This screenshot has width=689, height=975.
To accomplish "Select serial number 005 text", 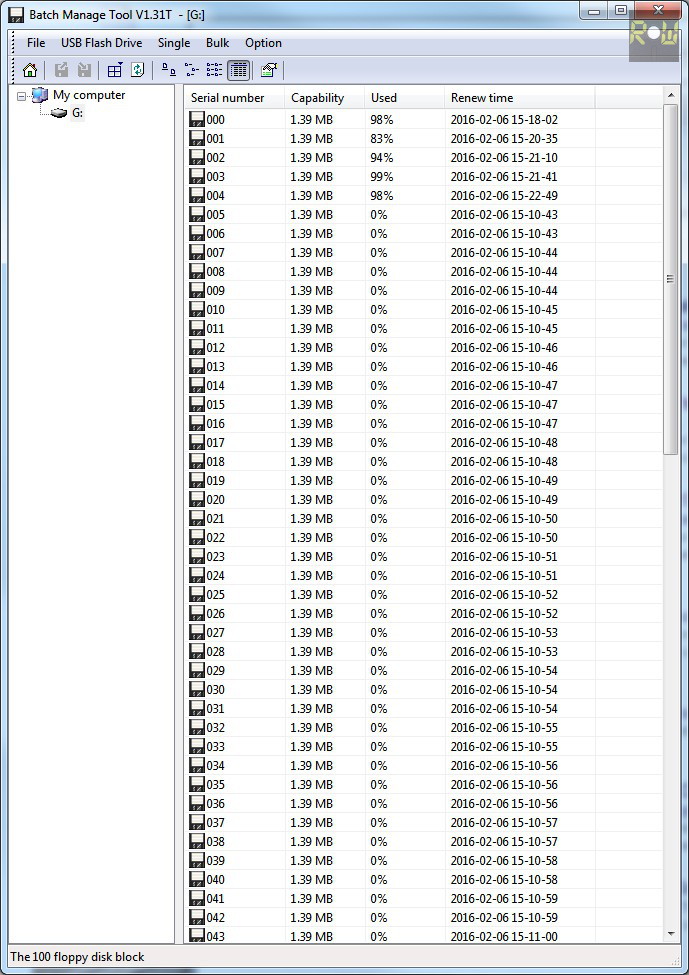I will [216, 215].
